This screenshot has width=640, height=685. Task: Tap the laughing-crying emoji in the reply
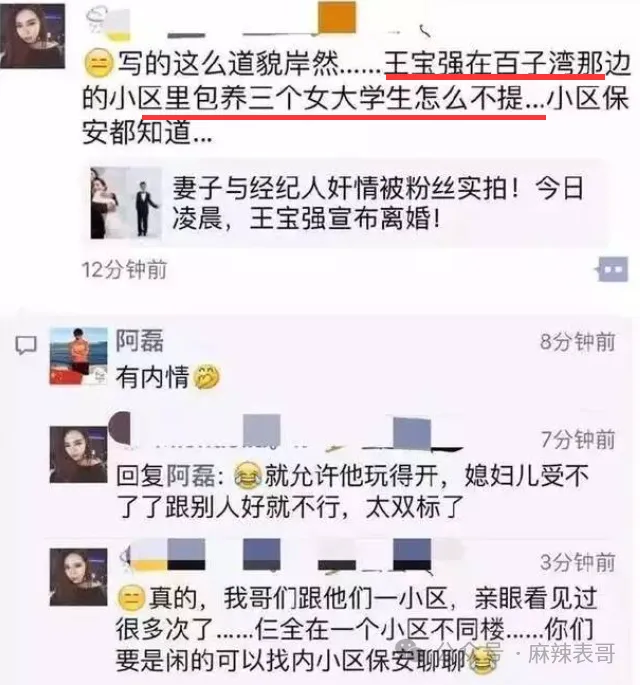248,475
